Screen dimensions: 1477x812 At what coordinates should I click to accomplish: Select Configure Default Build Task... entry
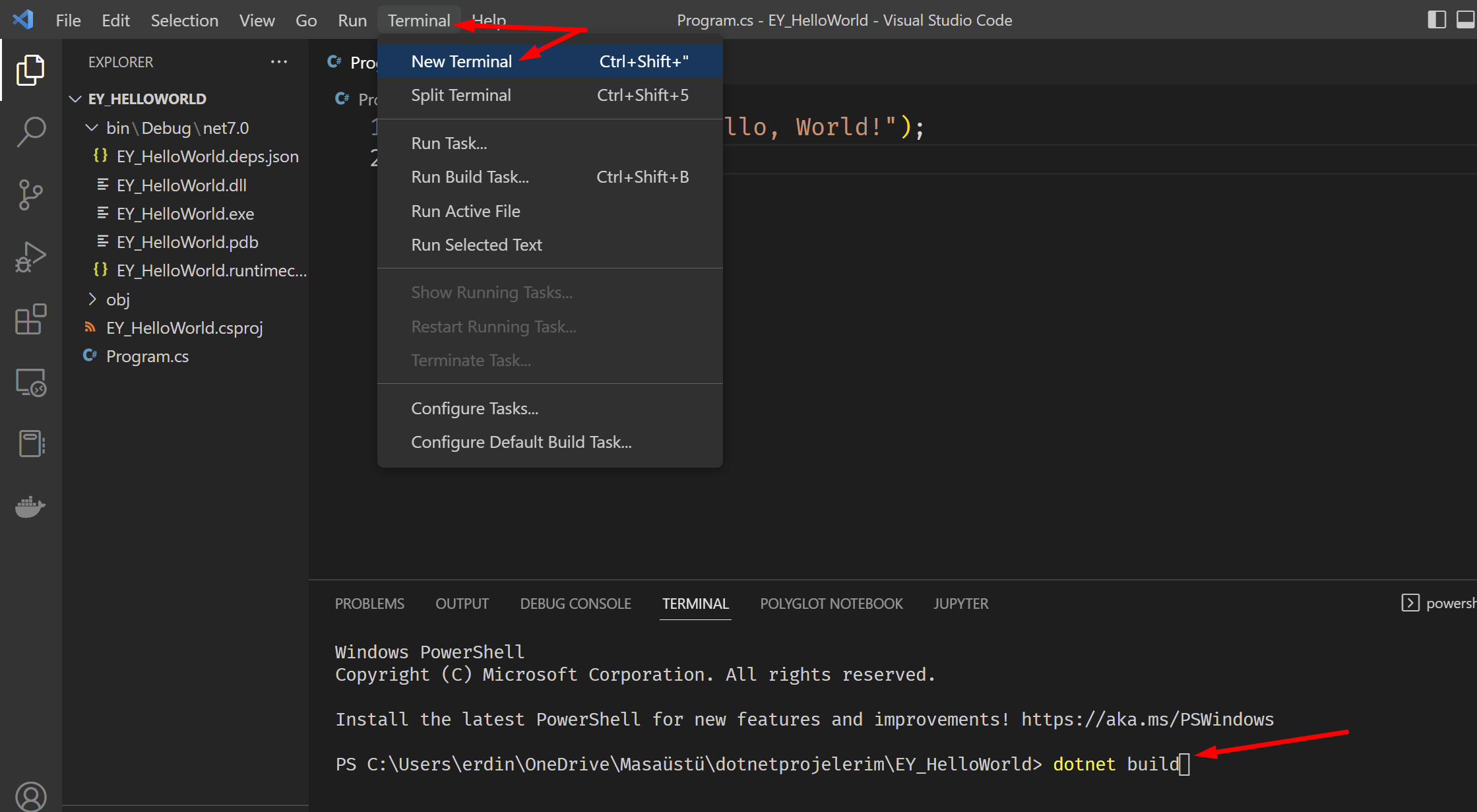[x=550, y=442]
